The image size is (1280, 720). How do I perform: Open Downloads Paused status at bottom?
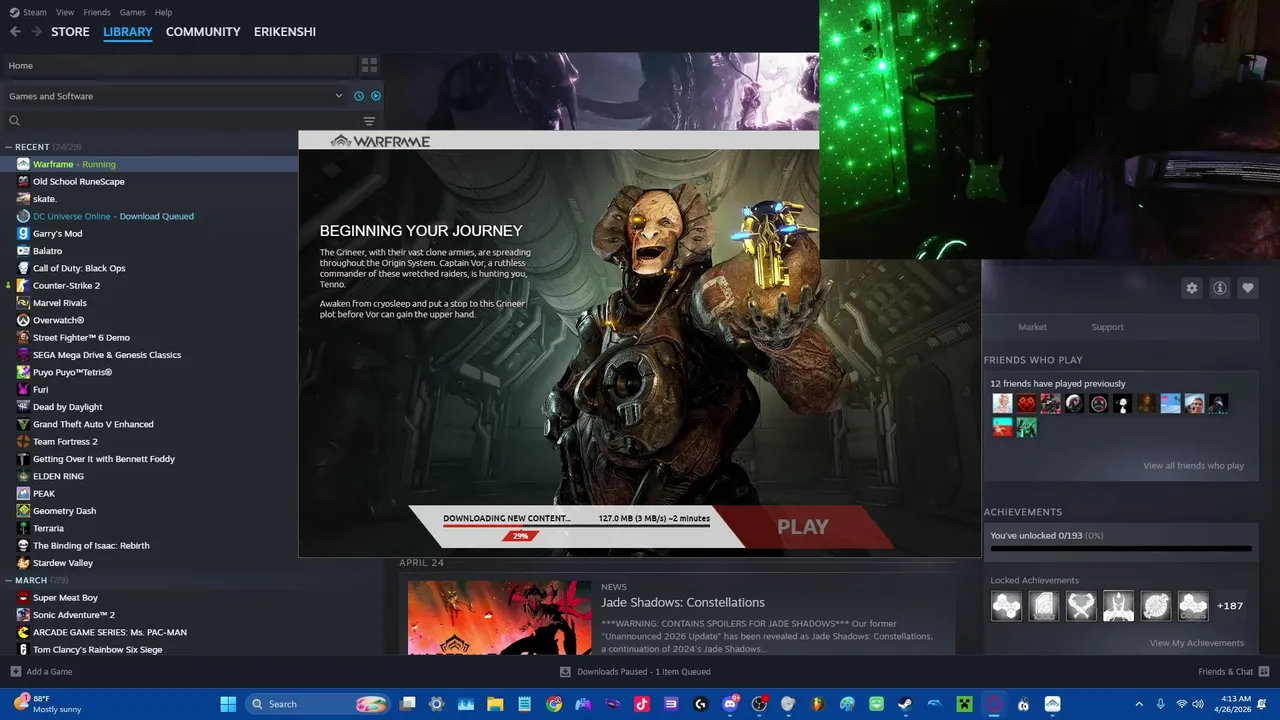[635, 672]
